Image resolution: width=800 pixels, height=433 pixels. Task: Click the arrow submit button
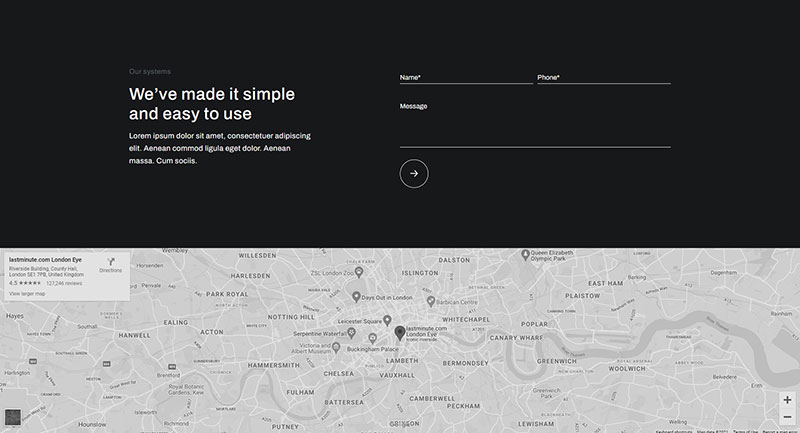414,173
